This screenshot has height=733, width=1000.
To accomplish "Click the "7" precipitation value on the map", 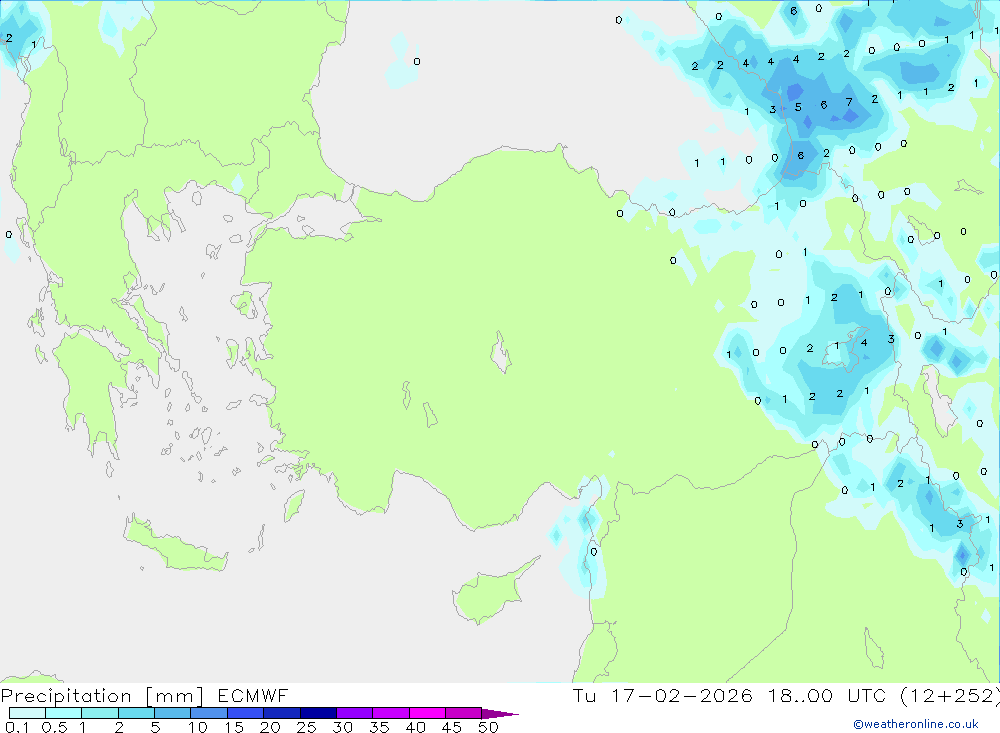I will (849, 102).
